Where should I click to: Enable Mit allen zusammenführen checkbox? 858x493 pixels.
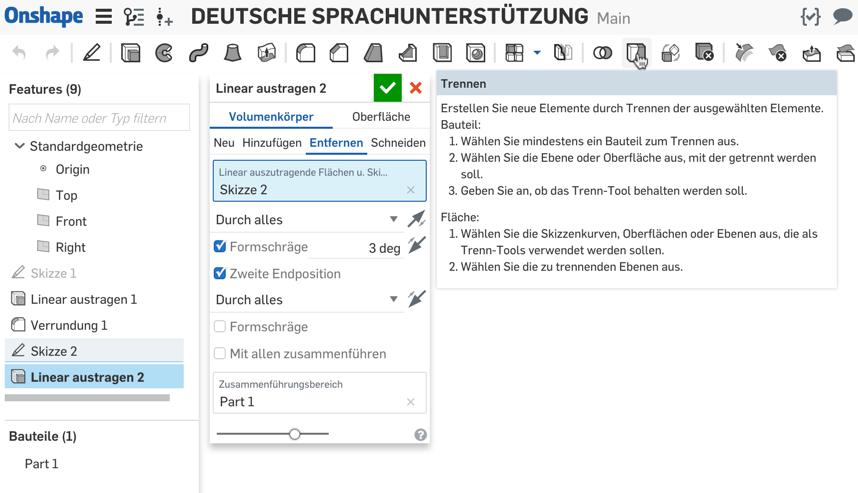pos(220,353)
